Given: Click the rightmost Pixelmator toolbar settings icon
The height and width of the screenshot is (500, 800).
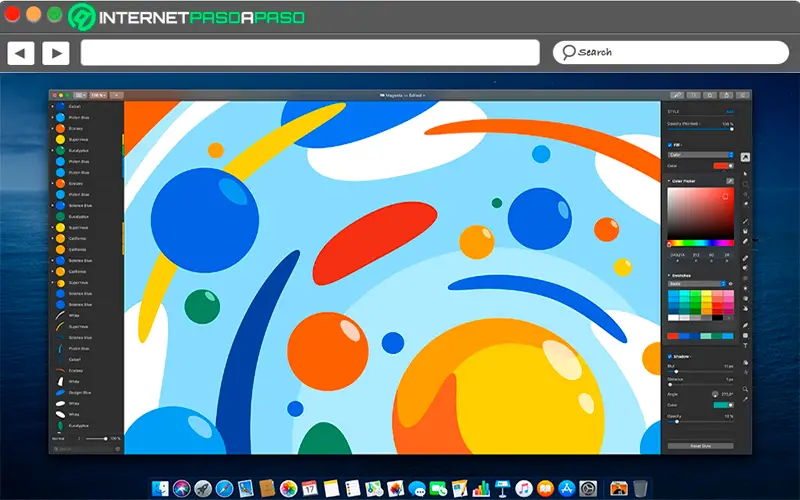Looking at the screenshot, I should (x=743, y=95).
